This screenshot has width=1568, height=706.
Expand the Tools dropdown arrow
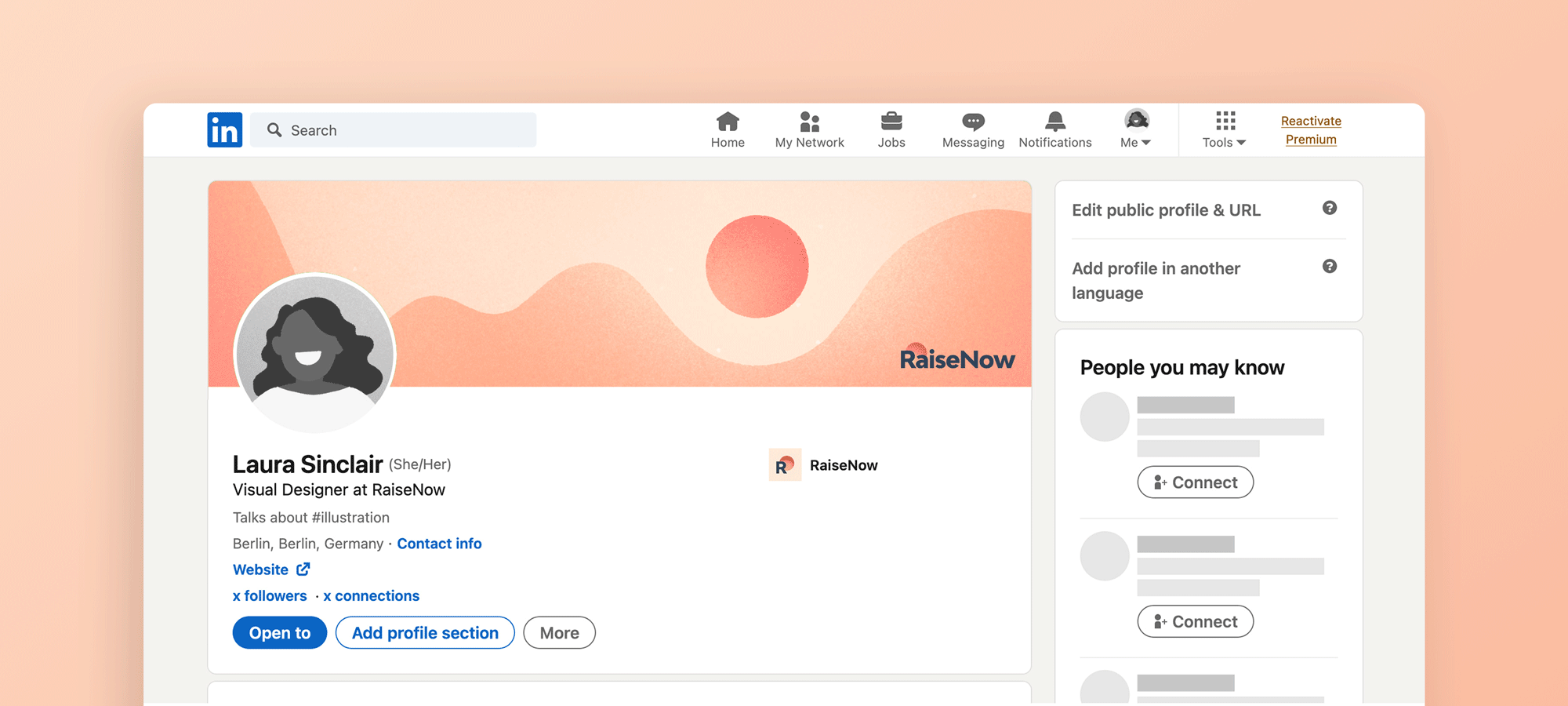(x=1241, y=143)
